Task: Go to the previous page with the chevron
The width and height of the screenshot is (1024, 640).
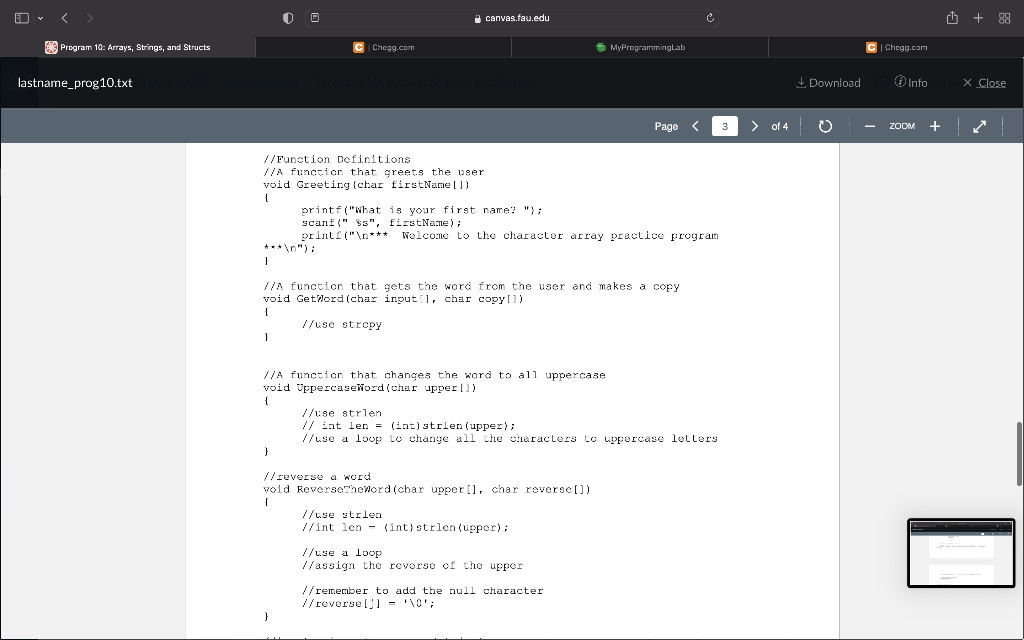Action: coord(695,126)
